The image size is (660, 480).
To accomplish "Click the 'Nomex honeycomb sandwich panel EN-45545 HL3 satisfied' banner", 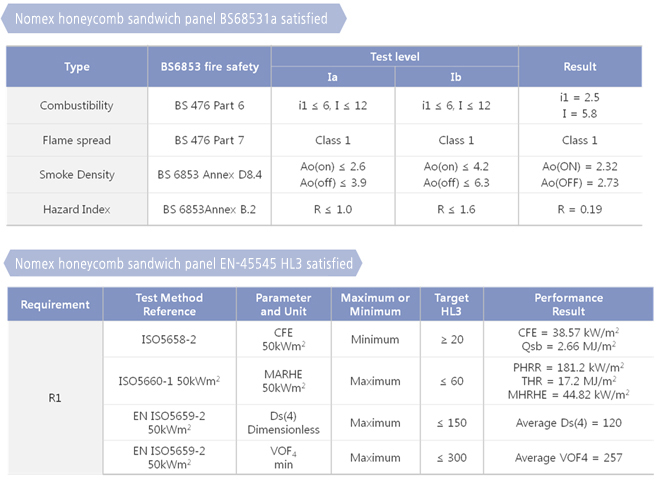I will point(183,264).
